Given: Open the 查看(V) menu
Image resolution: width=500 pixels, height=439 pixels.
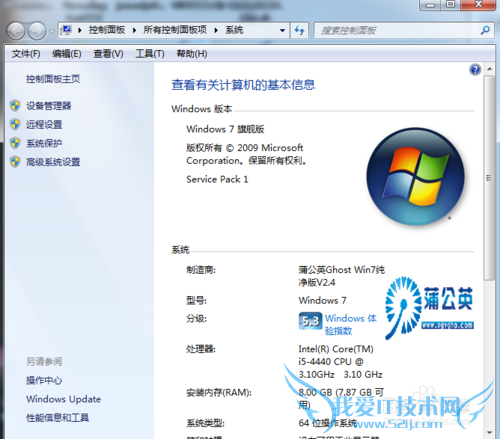Looking at the screenshot, I should tap(108, 54).
